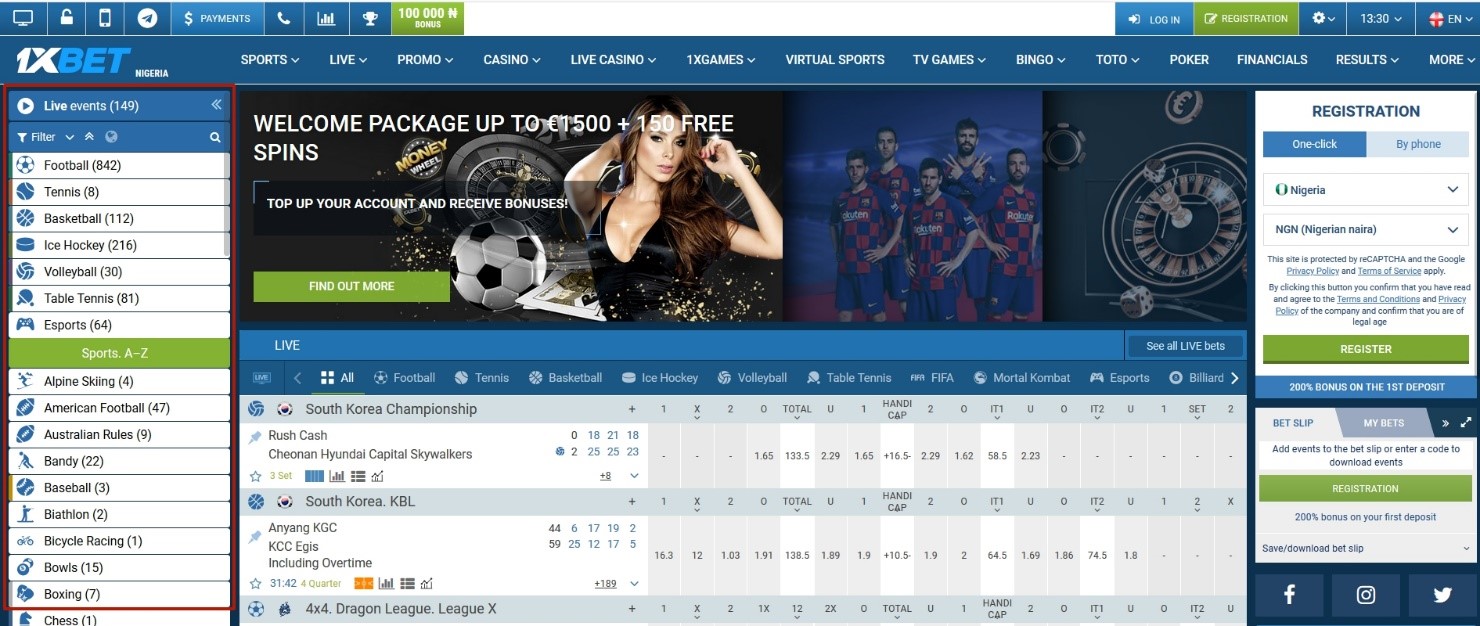Click the +189 more markets link
Viewport: 1480px width, 626px height.
(605, 583)
